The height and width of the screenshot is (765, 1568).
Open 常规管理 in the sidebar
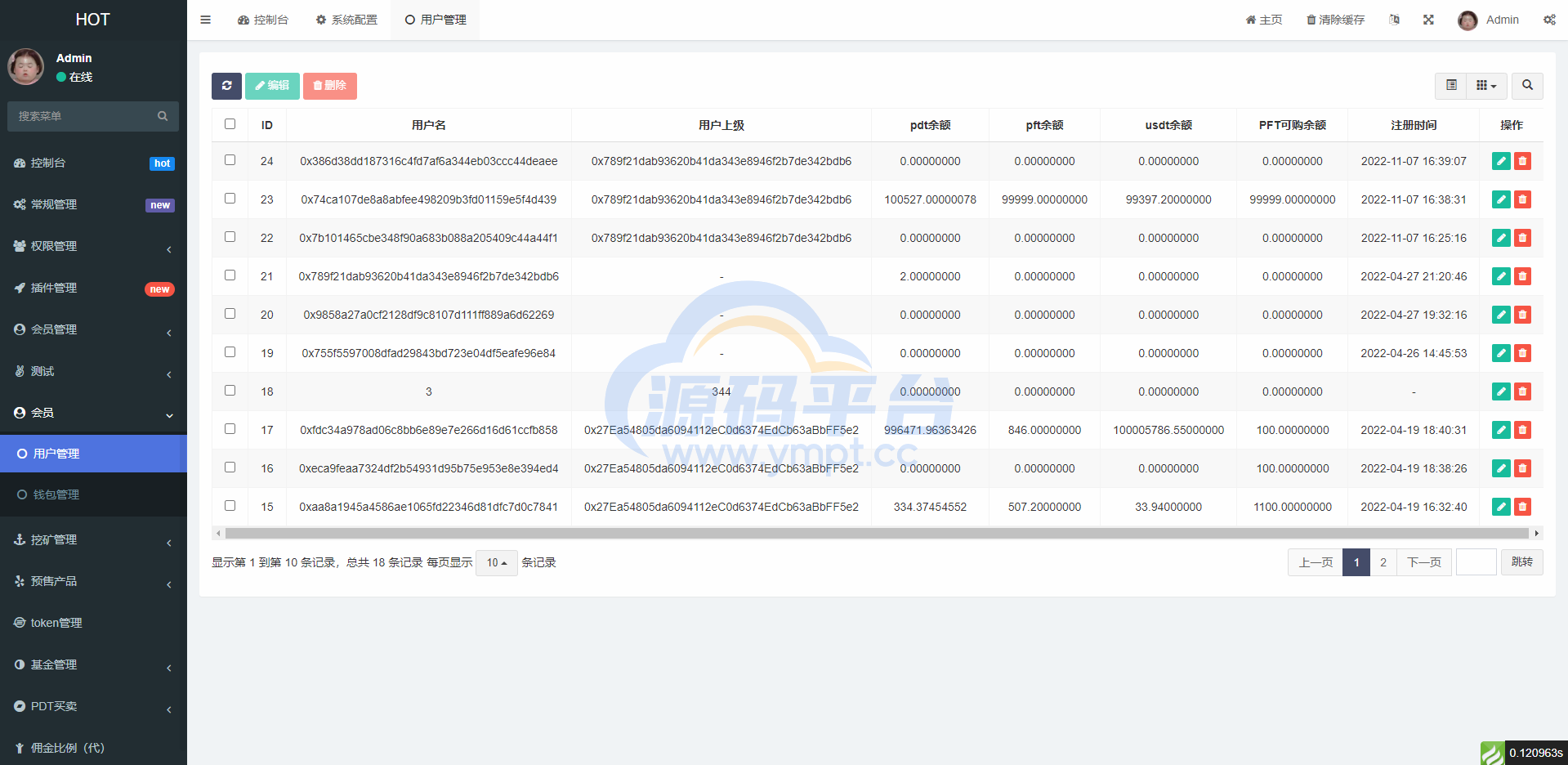[93, 204]
